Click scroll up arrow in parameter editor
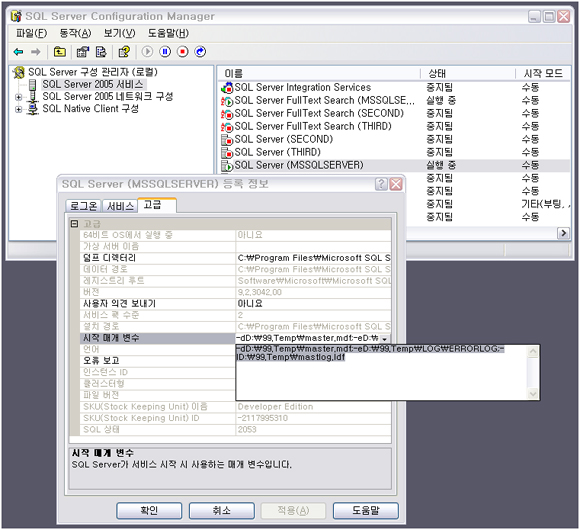Screen dimensions: 580x530 tap(533, 351)
